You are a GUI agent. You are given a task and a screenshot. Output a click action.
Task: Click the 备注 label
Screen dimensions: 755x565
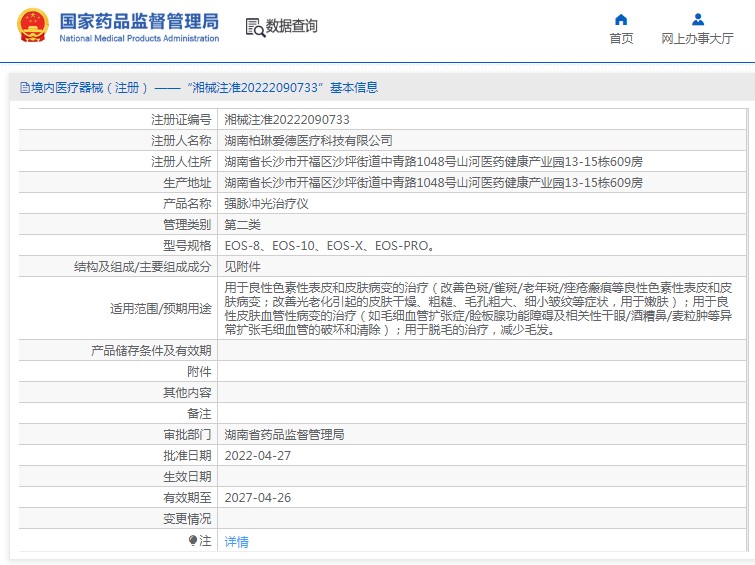[x=199, y=414]
